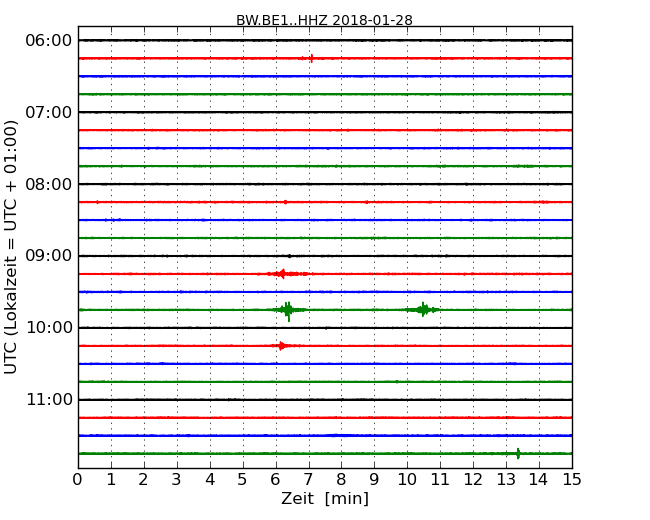Click the 'UTC (Lokalzeit = UTC + 01:00)' axis label
The image size is (650, 520).
(x=11, y=247)
